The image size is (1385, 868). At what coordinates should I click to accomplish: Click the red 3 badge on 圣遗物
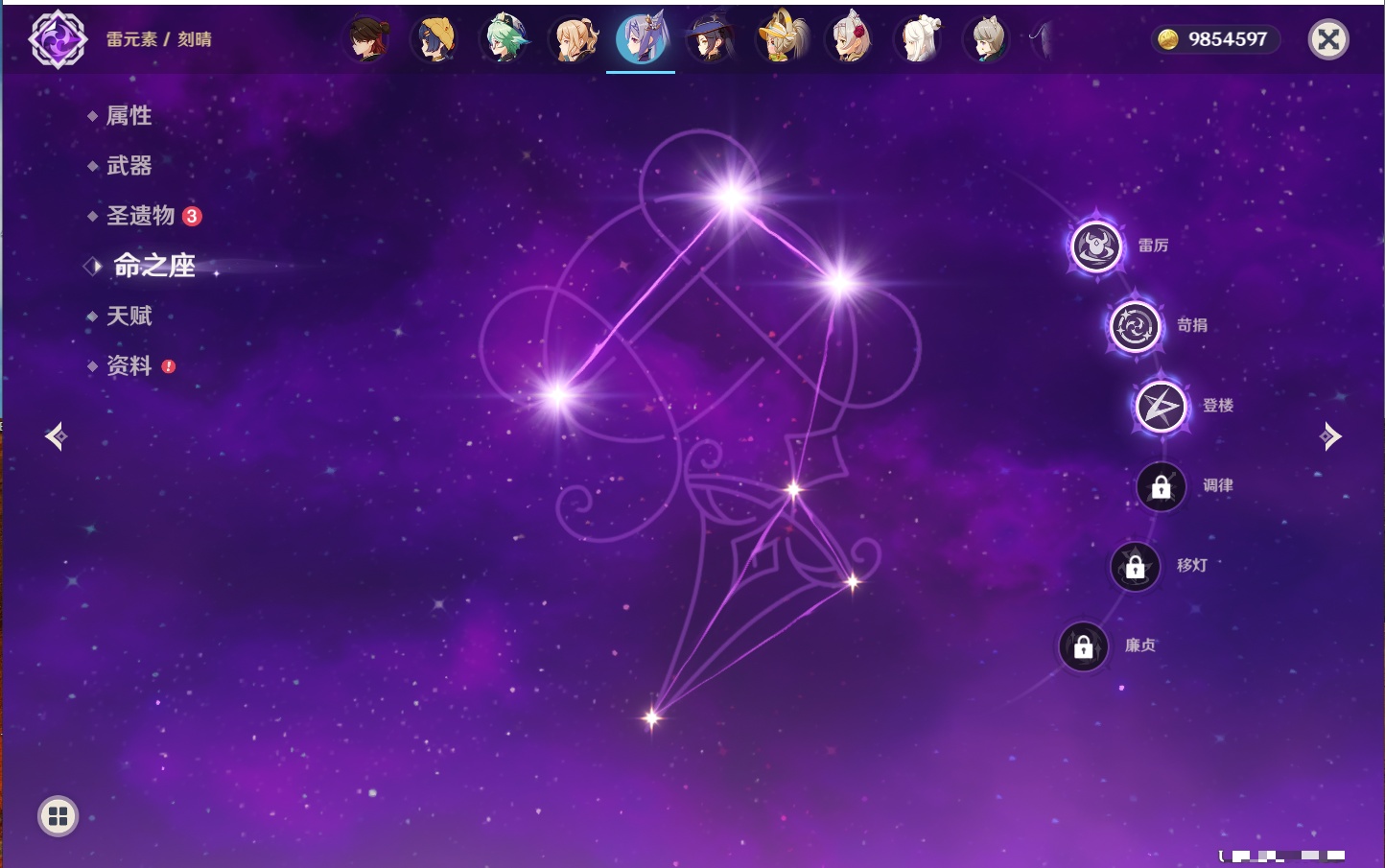coord(192,216)
